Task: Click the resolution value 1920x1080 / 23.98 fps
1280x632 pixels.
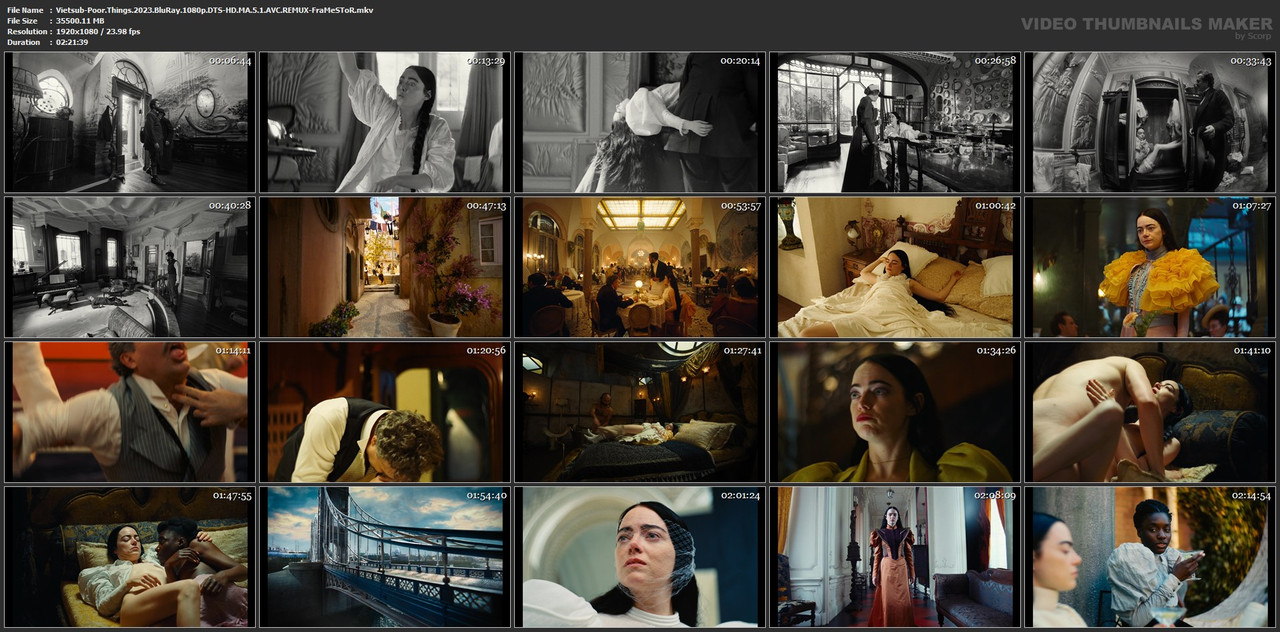Action: [x=98, y=31]
